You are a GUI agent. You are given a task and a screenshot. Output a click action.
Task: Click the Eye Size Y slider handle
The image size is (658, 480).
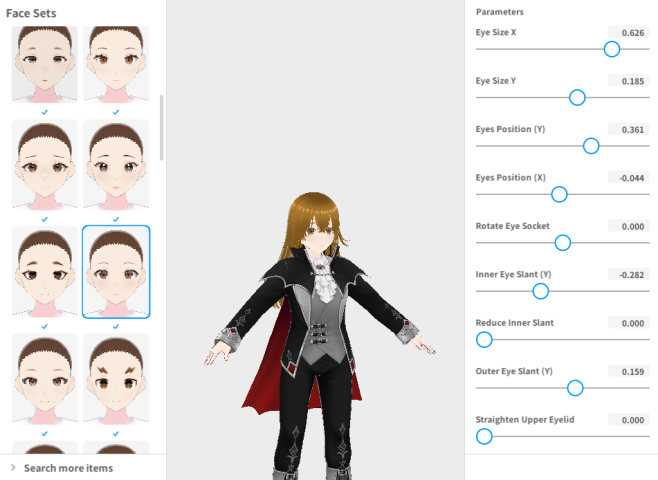click(x=576, y=97)
